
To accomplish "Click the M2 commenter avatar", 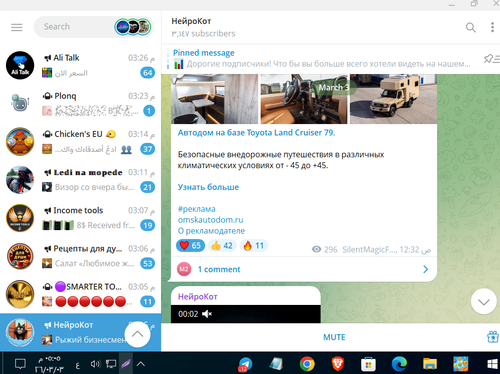I will tap(184, 269).
